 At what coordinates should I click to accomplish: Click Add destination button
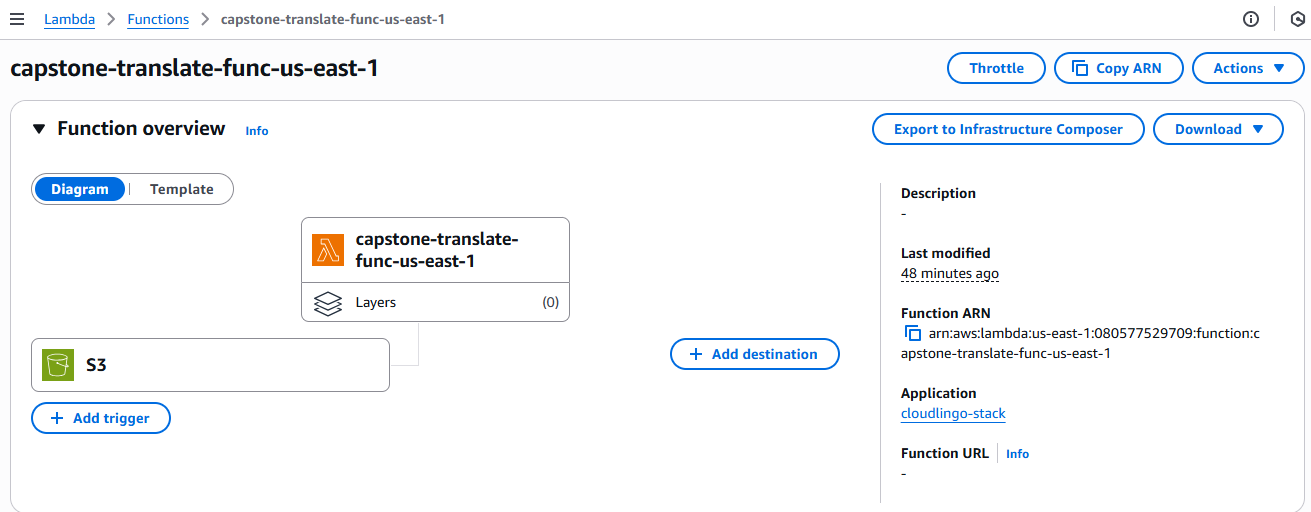[754, 354]
